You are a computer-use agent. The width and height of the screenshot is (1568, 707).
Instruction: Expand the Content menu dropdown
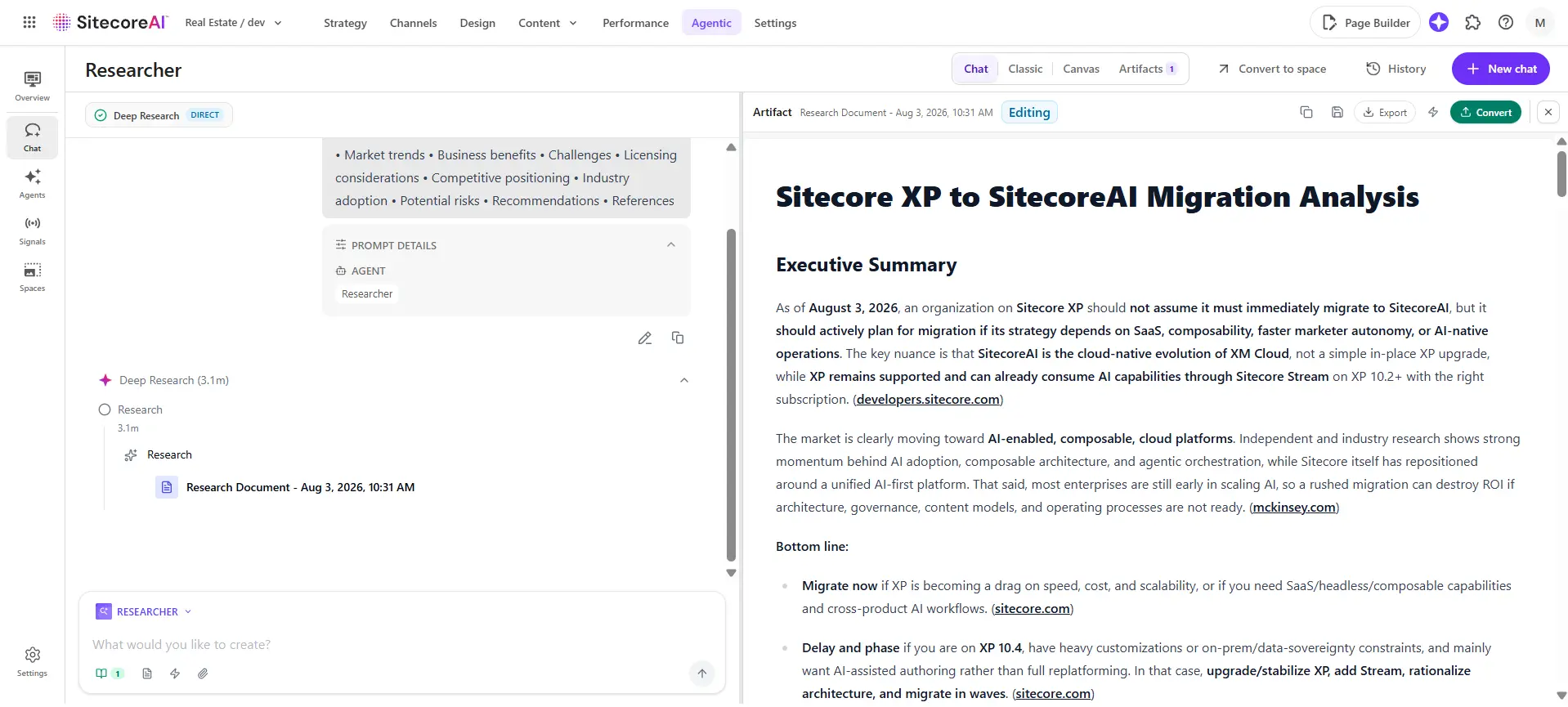(548, 23)
